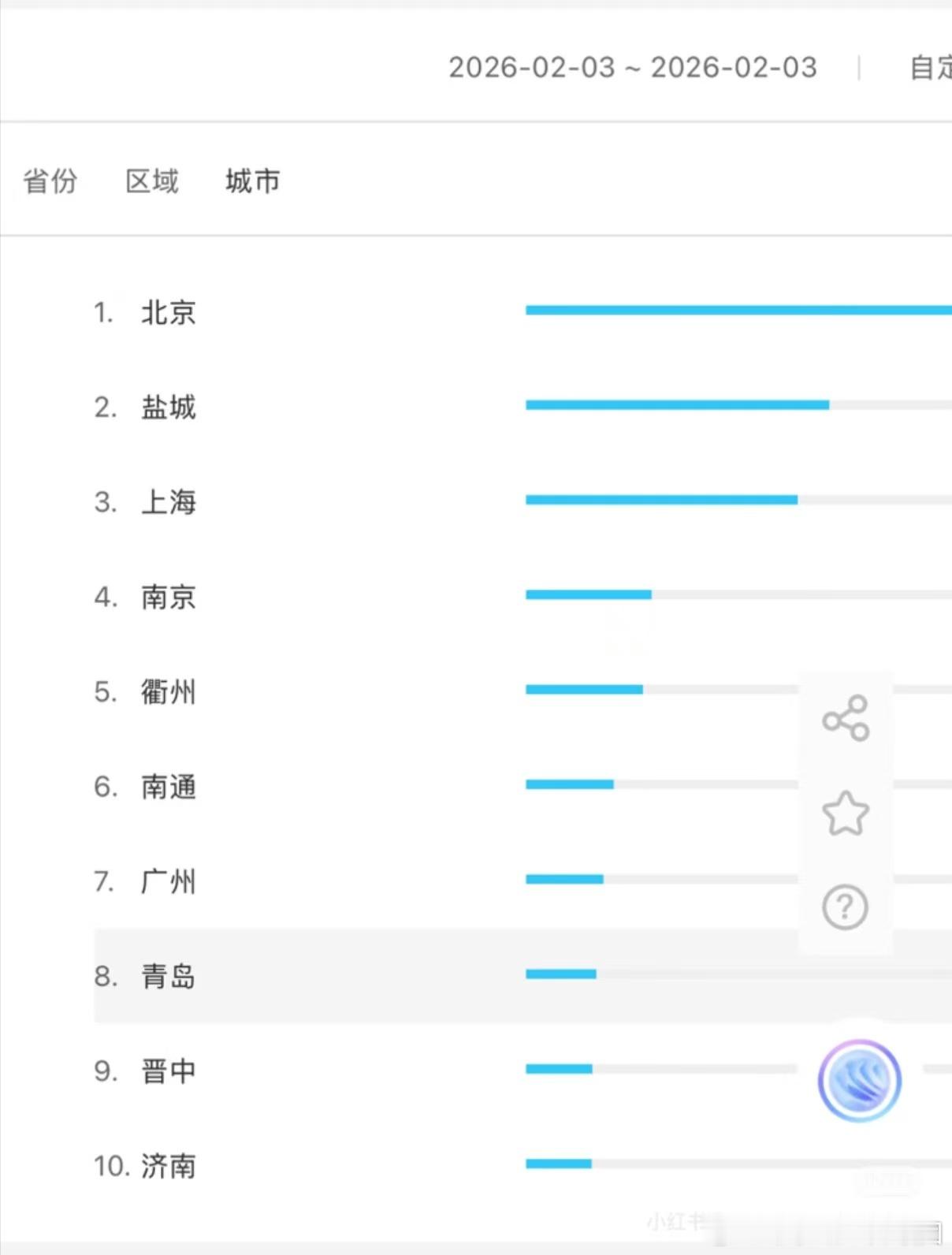Click the 上海 bar indicator
Viewport: 952px width, 1255px height.
(662, 500)
